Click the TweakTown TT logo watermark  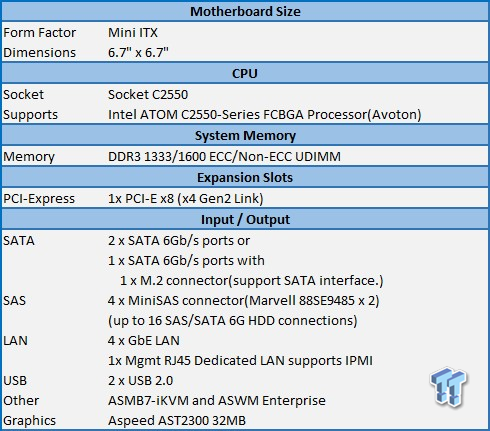tap(449, 387)
